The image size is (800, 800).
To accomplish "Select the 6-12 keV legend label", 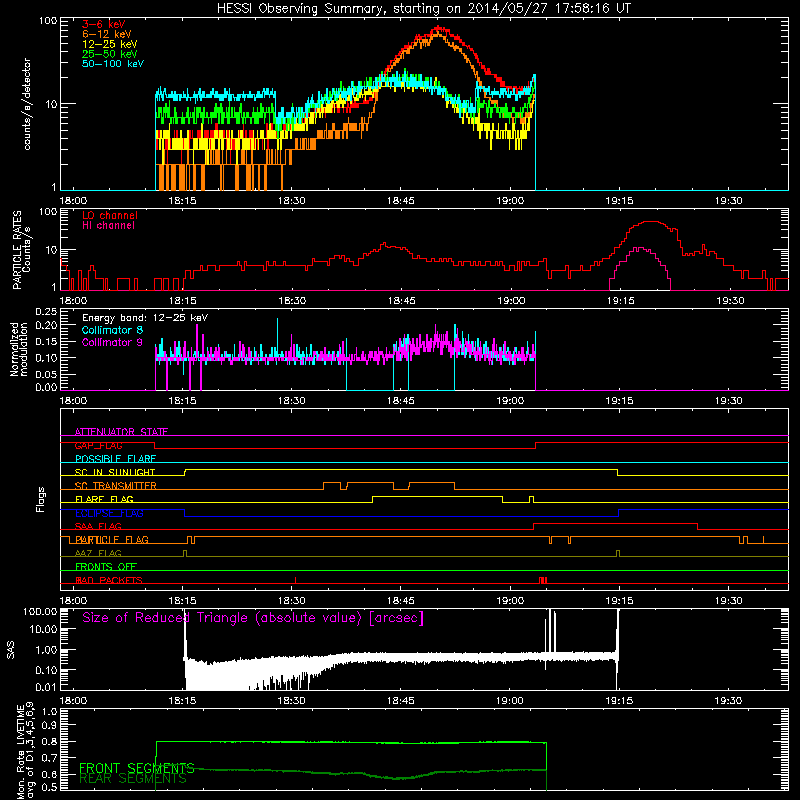I will (x=106, y=34).
